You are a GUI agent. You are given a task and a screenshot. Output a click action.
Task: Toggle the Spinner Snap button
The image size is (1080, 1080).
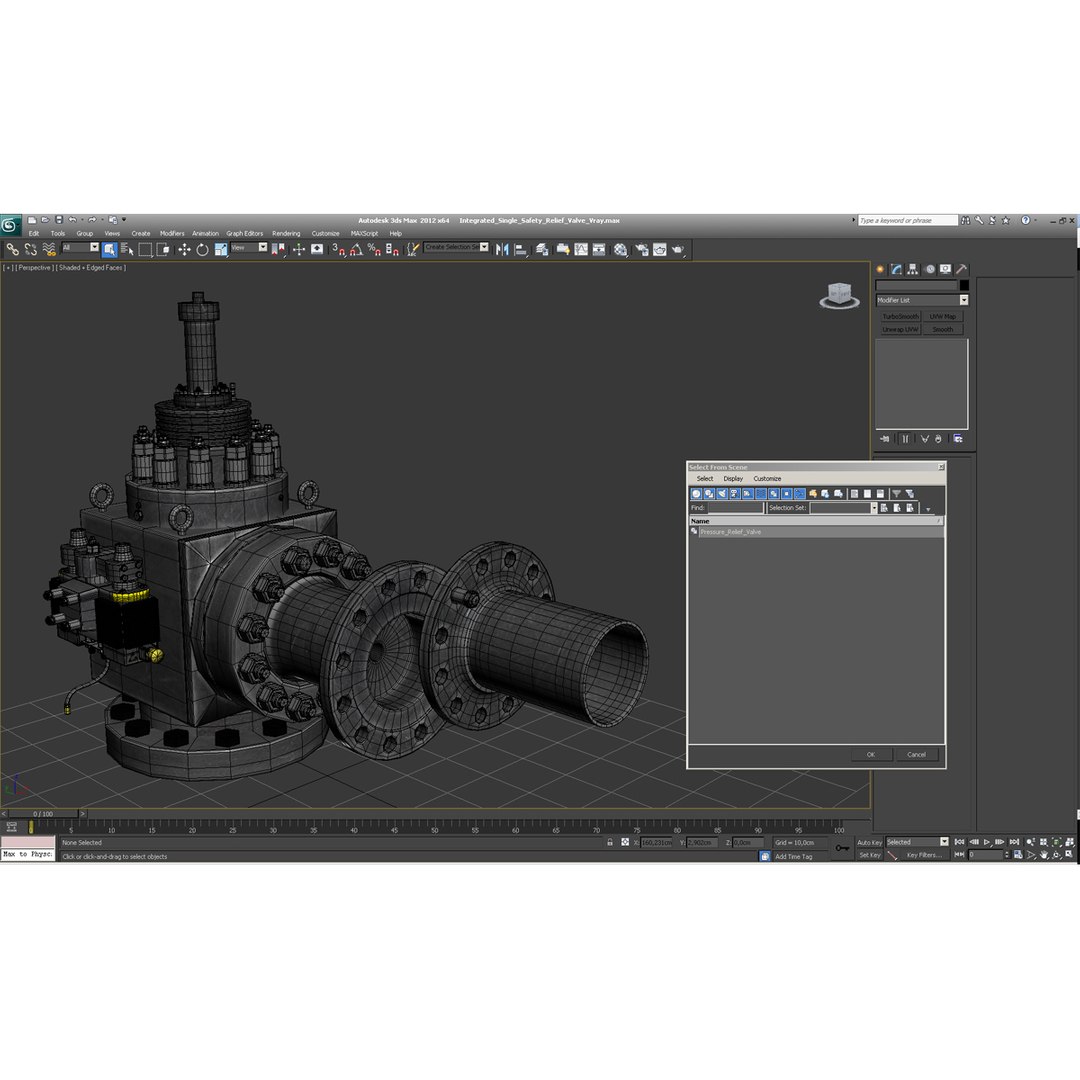pyautogui.click(x=392, y=249)
